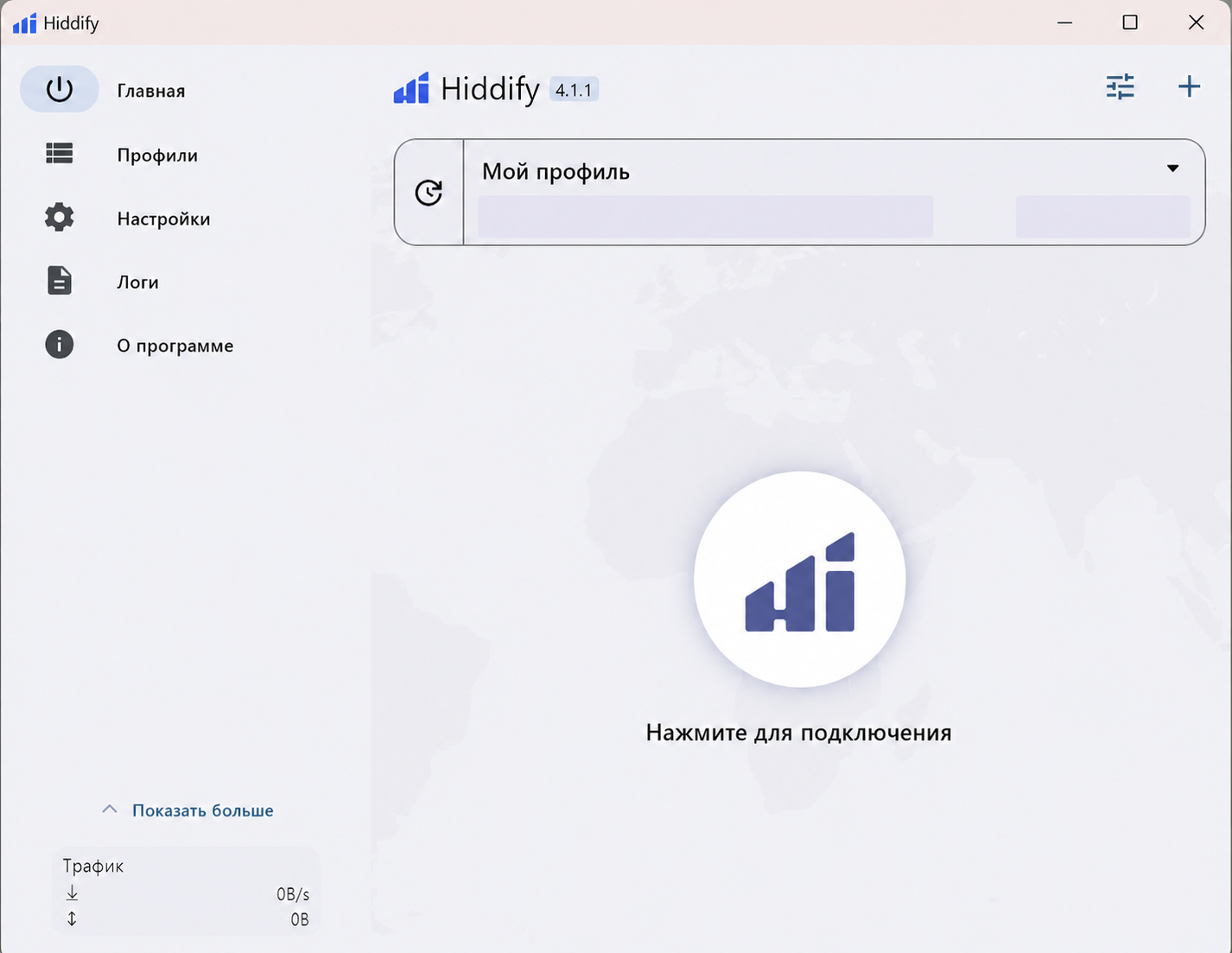The width and height of the screenshot is (1232, 953).
Task: Click the download speed arrow icon
Action: tap(72, 893)
